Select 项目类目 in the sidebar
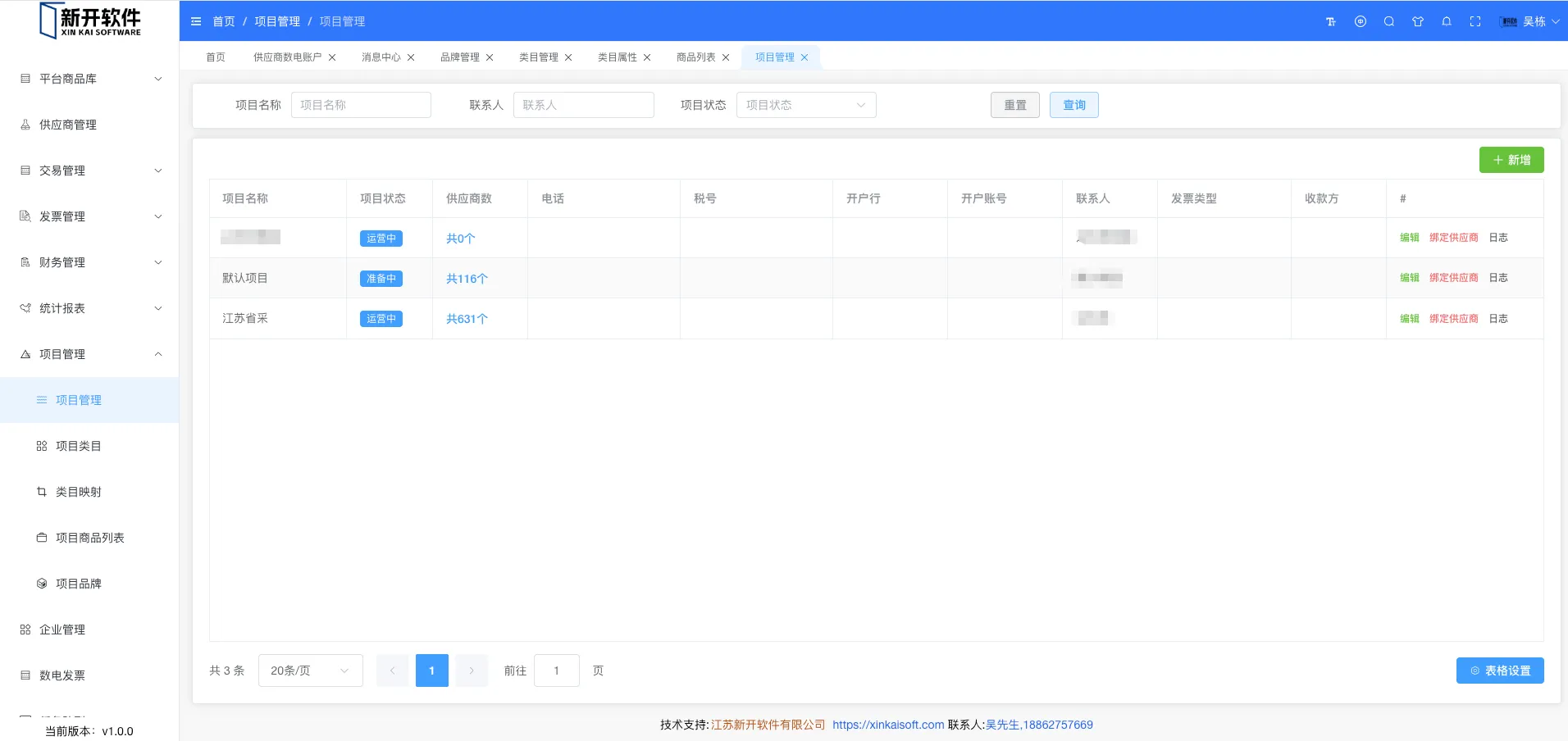This screenshot has height=741, width=1568. pos(79,446)
